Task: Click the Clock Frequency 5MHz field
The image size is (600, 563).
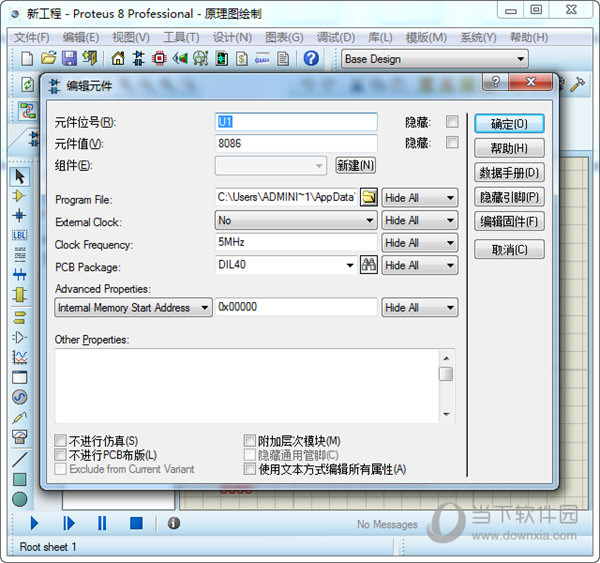Action: (296, 242)
